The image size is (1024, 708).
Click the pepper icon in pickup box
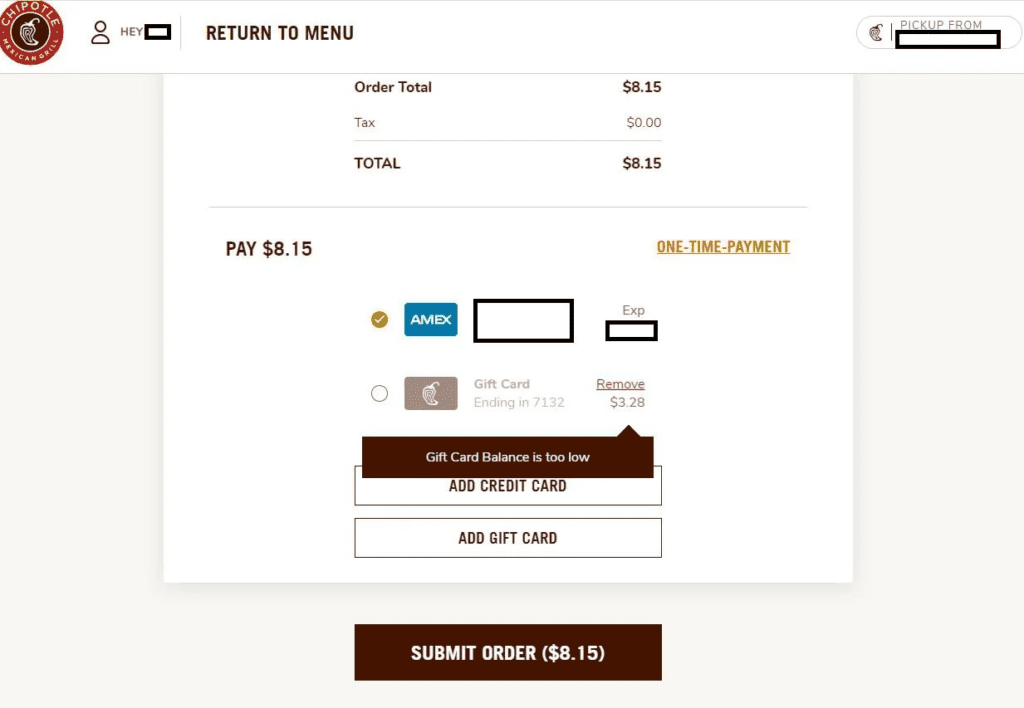pyautogui.click(x=876, y=33)
